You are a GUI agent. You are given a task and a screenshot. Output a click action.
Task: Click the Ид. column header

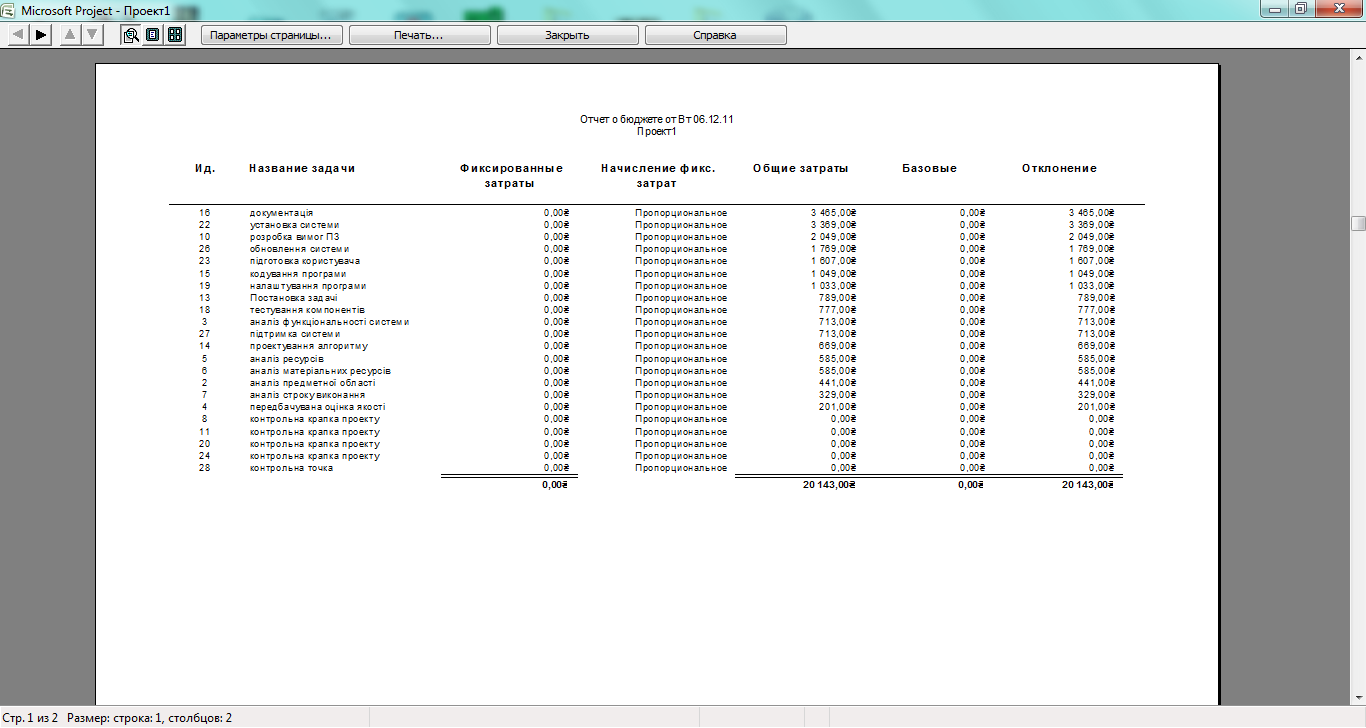(205, 168)
